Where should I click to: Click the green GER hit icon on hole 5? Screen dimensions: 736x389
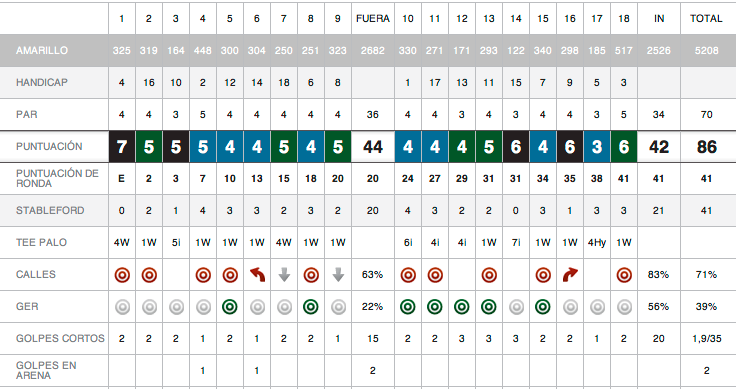pyautogui.click(x=230, y=307)
